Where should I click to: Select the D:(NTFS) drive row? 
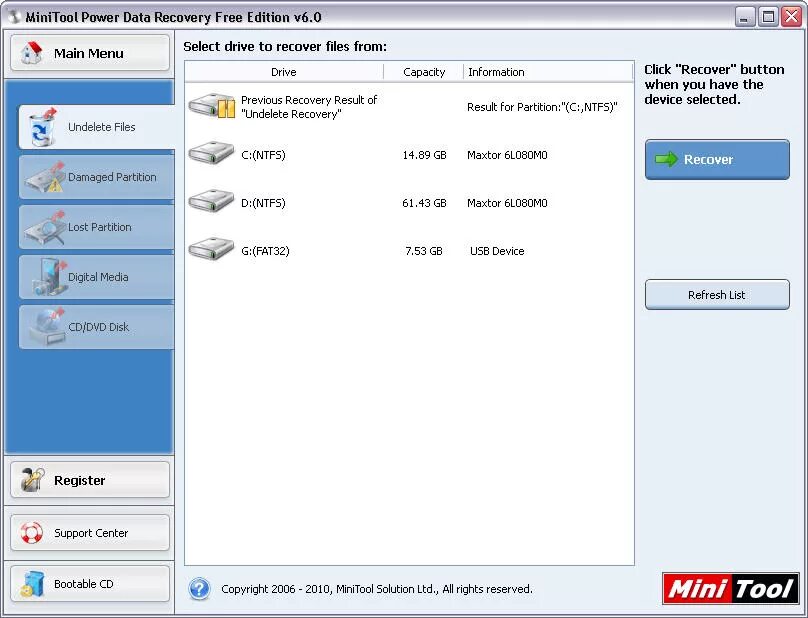(x=410, y=203)
